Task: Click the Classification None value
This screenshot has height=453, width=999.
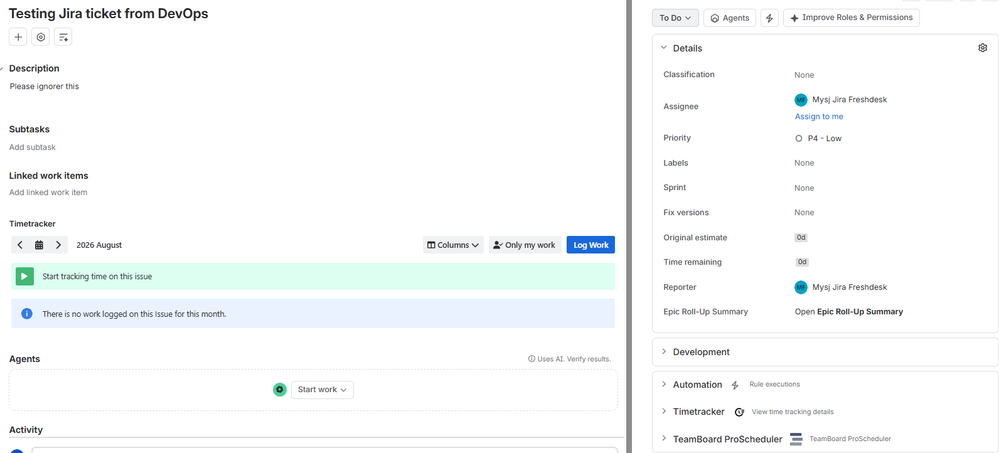Action: [x=804, y=75]
